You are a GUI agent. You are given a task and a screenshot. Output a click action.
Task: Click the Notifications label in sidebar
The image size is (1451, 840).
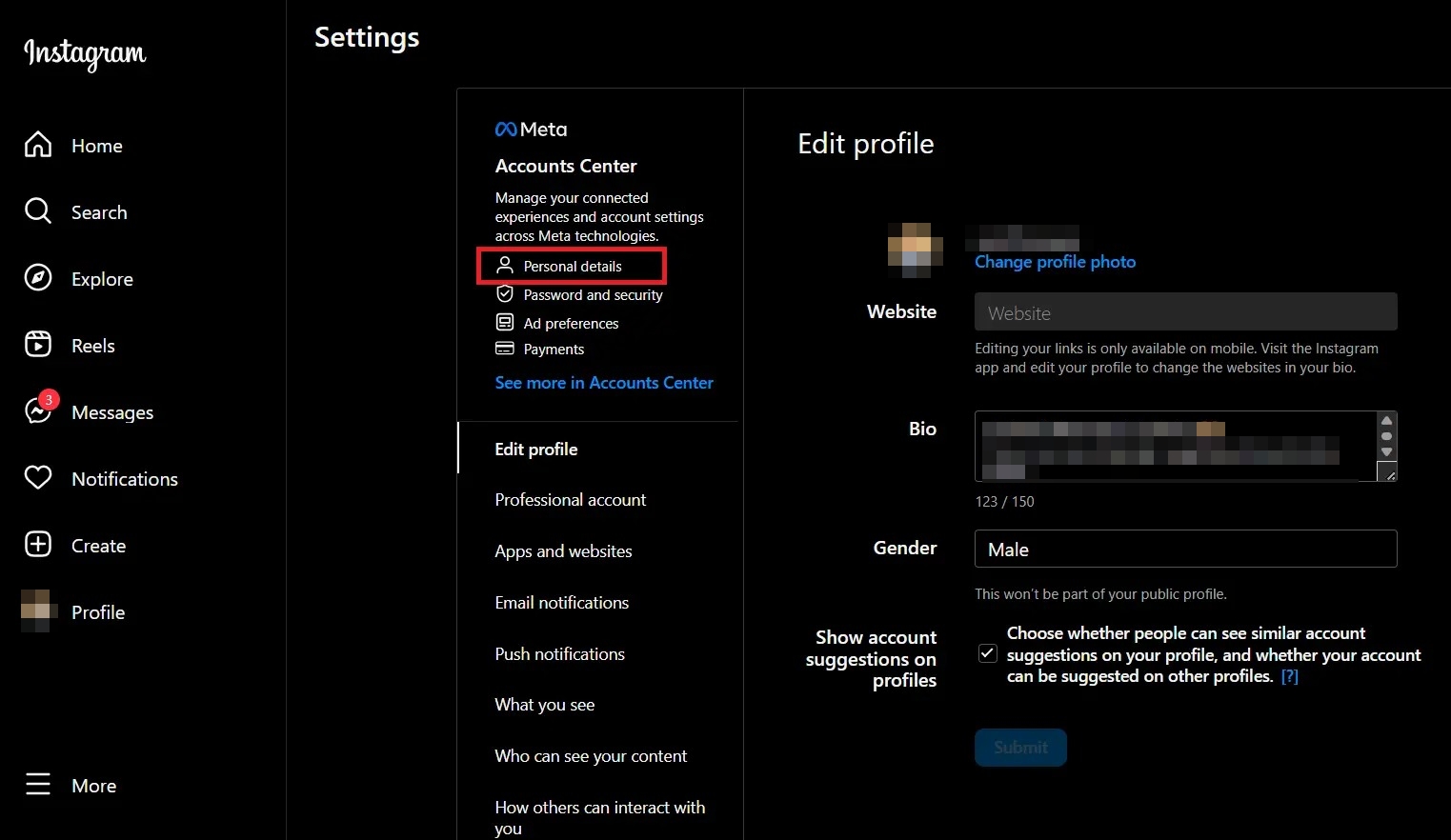(x=125, y=479)
